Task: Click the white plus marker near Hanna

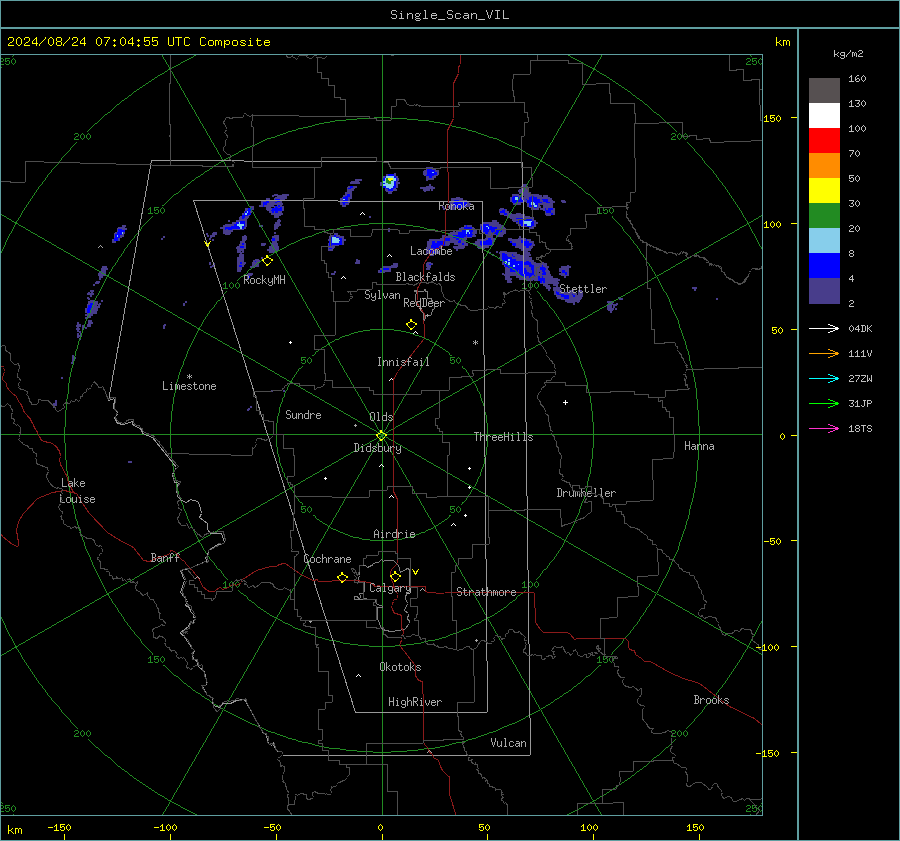Action: (x=565, y=402)
